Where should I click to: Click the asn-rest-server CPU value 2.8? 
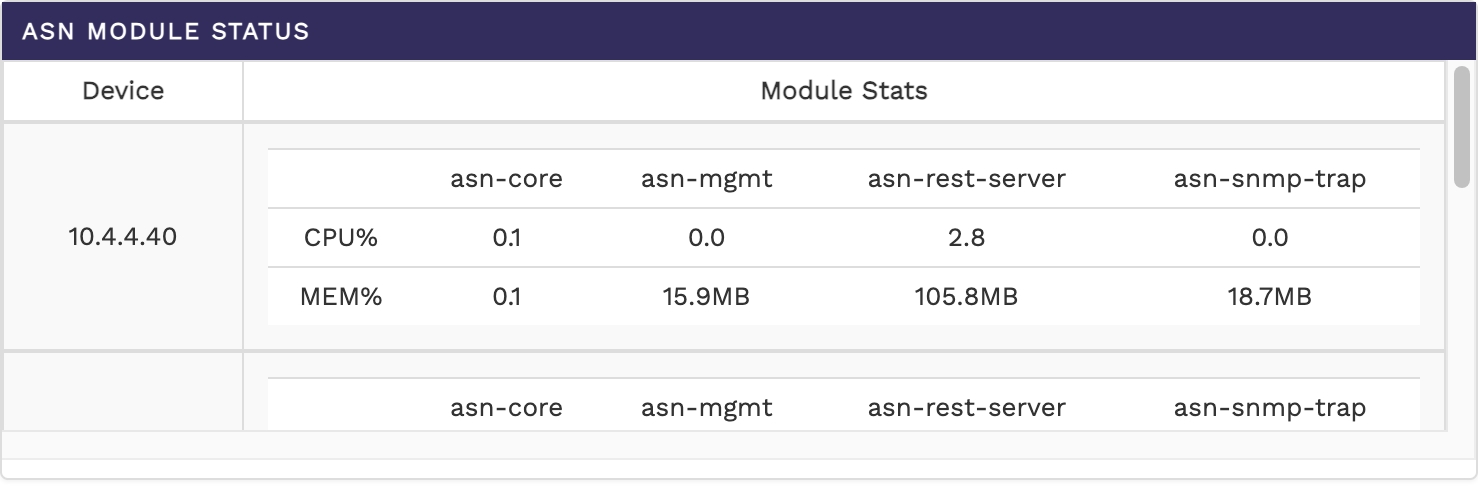point(966,238)
